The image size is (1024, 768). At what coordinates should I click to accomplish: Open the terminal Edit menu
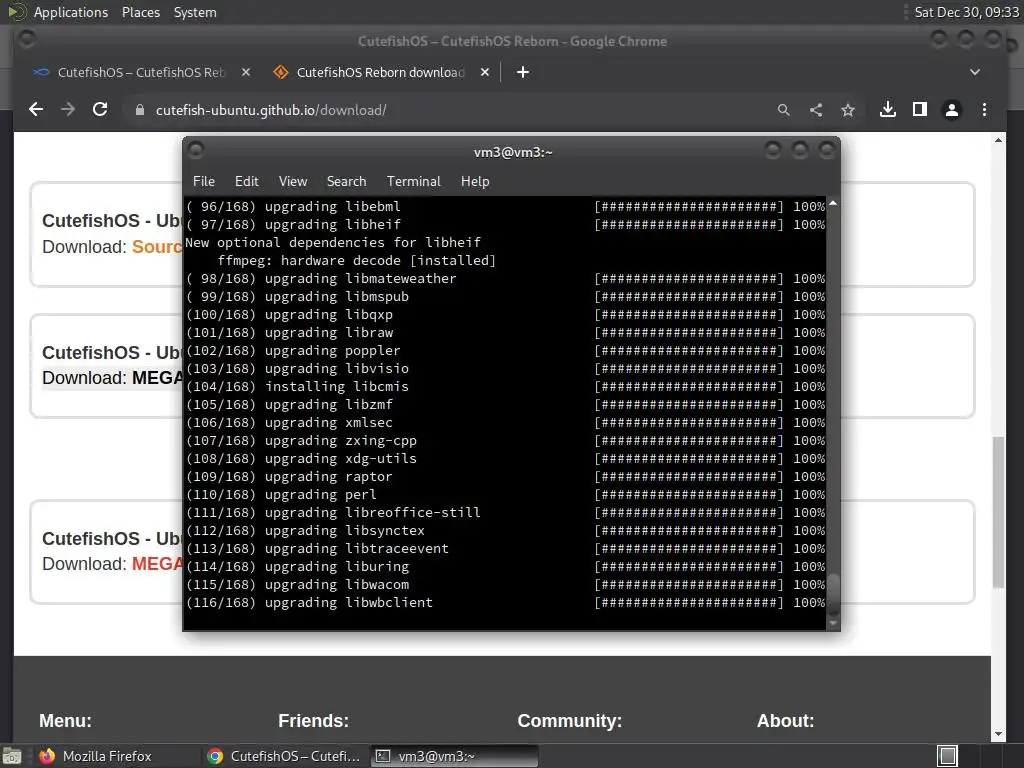click(x=247, y=182)
